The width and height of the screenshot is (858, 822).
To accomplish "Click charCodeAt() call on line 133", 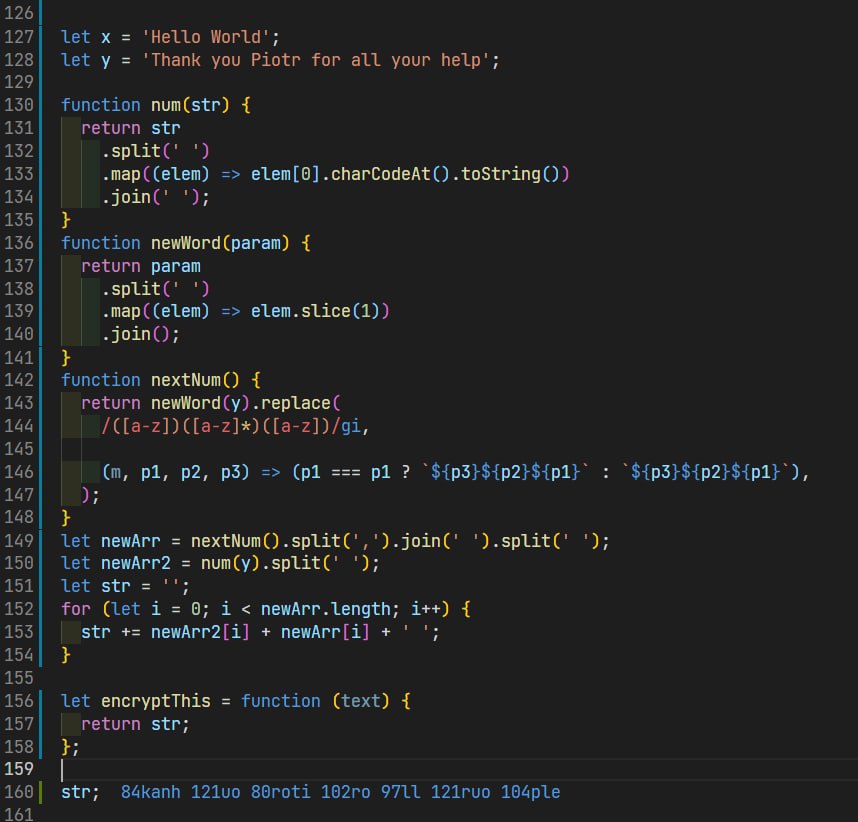I will coord(391,174).
